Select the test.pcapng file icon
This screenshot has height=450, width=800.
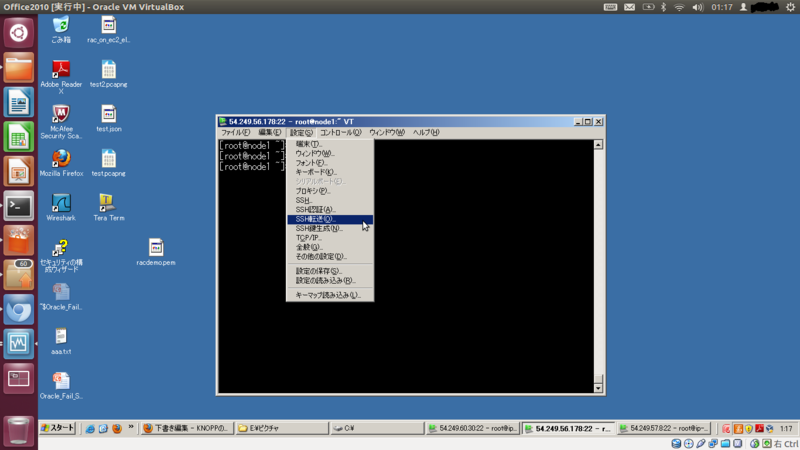click(x=109, y=162)
